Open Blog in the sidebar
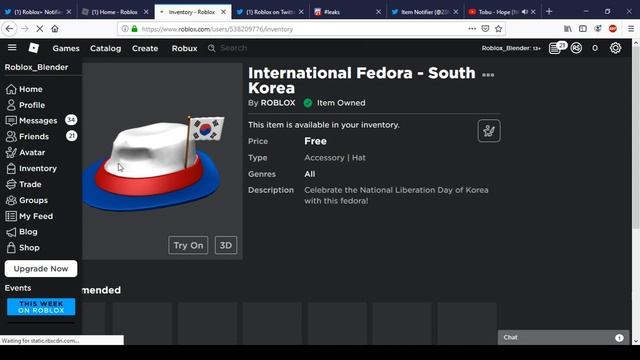640x360 pixels. pos(22,232)
